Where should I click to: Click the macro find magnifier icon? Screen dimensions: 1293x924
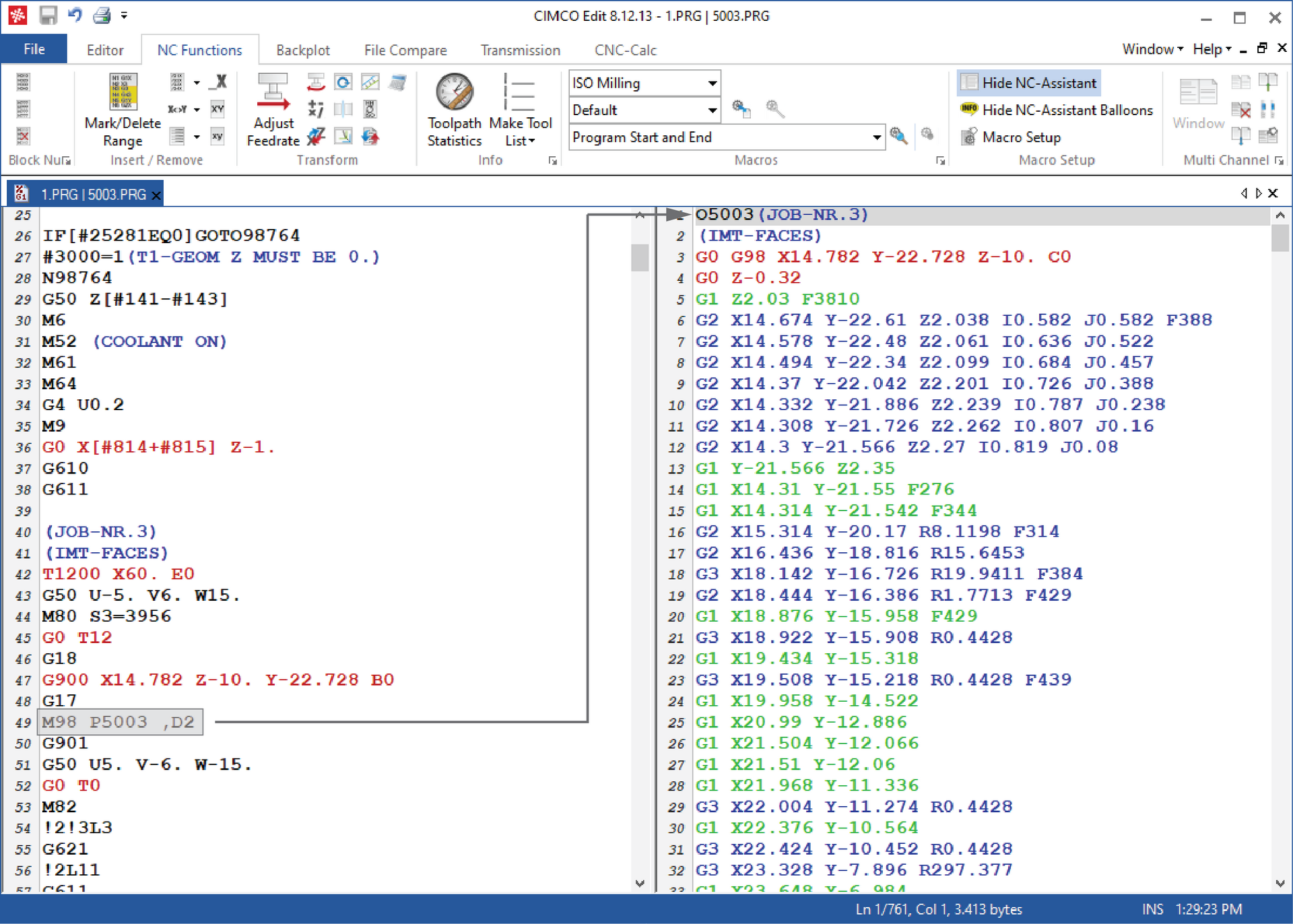898,135
